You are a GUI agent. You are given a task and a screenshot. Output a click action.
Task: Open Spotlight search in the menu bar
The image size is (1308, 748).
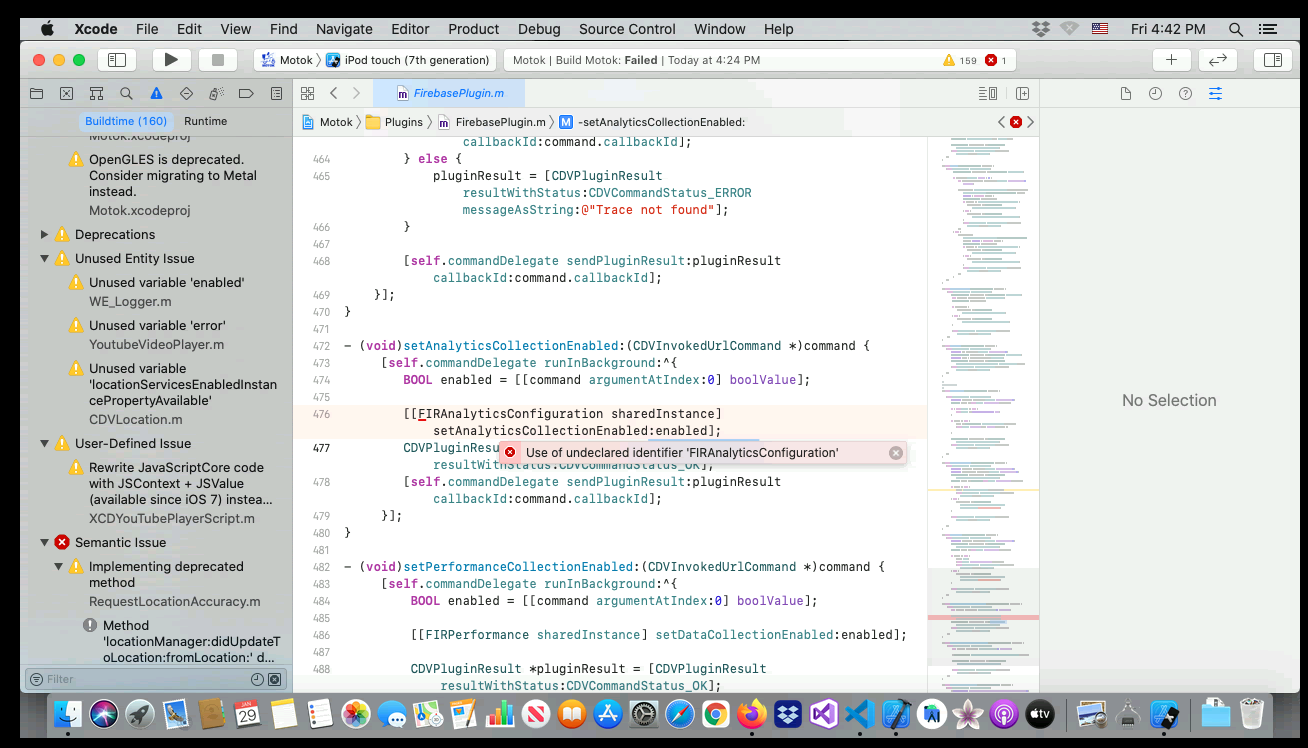pos(1236,29)
